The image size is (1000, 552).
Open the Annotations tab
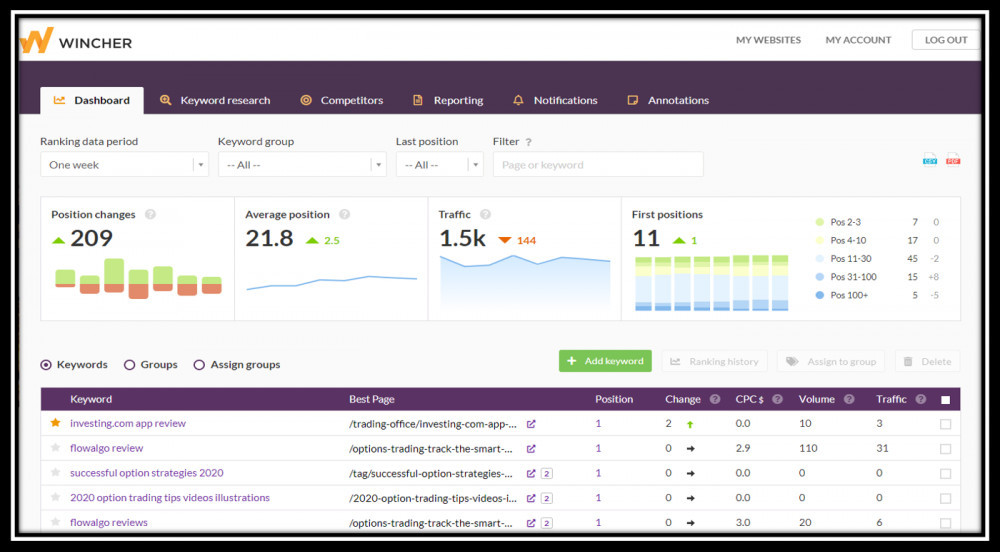(x=668, y=100)
